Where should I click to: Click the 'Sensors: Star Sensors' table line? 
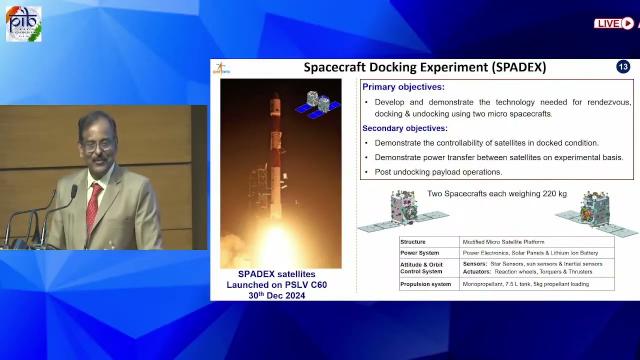(533, 264)
